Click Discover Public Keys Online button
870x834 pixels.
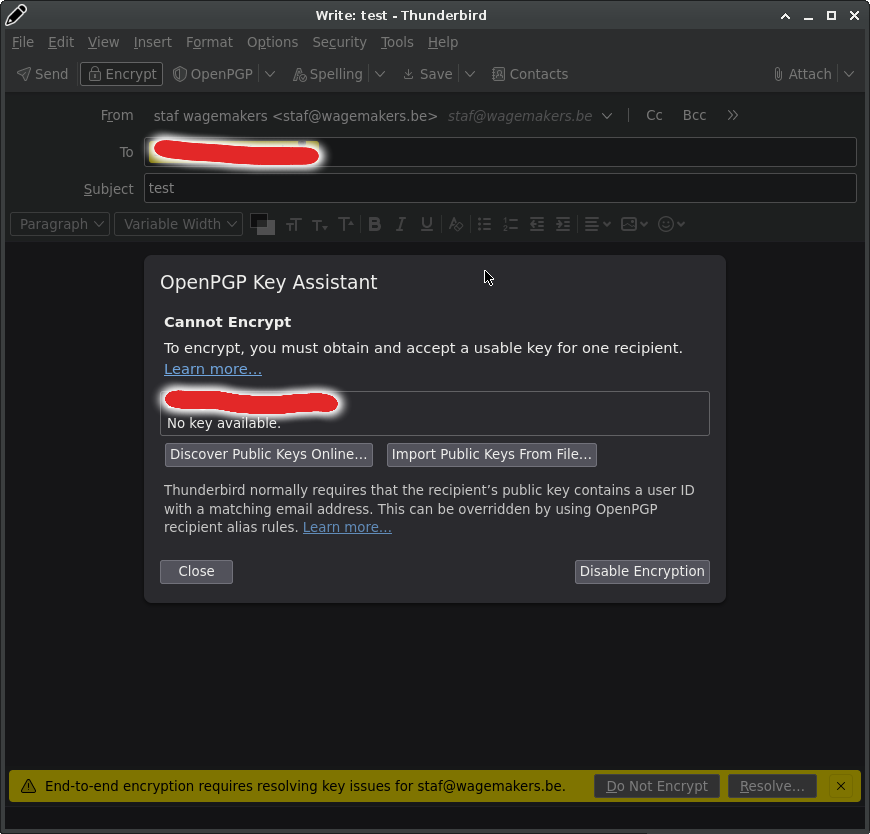pyautogui.click(x=268, y=454)
